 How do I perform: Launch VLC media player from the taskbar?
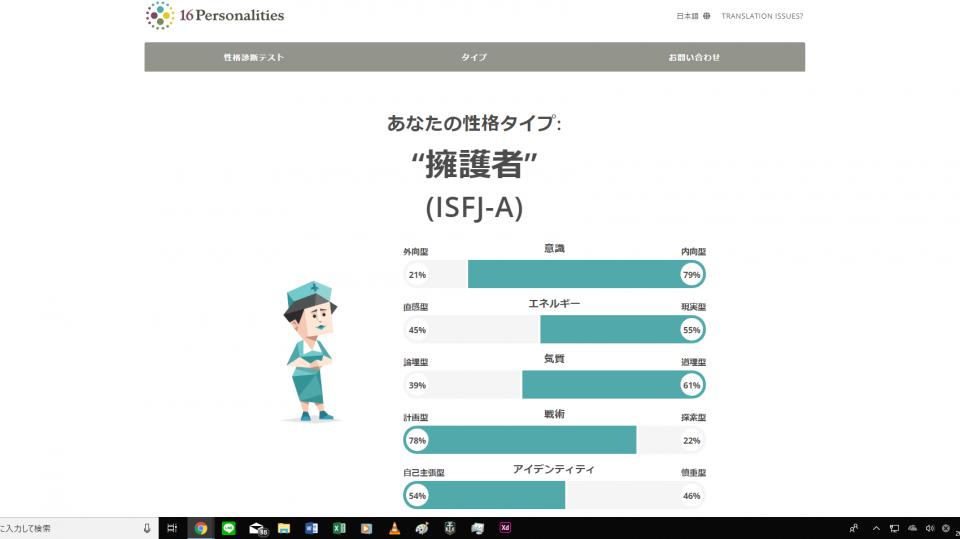pos(394,528)
